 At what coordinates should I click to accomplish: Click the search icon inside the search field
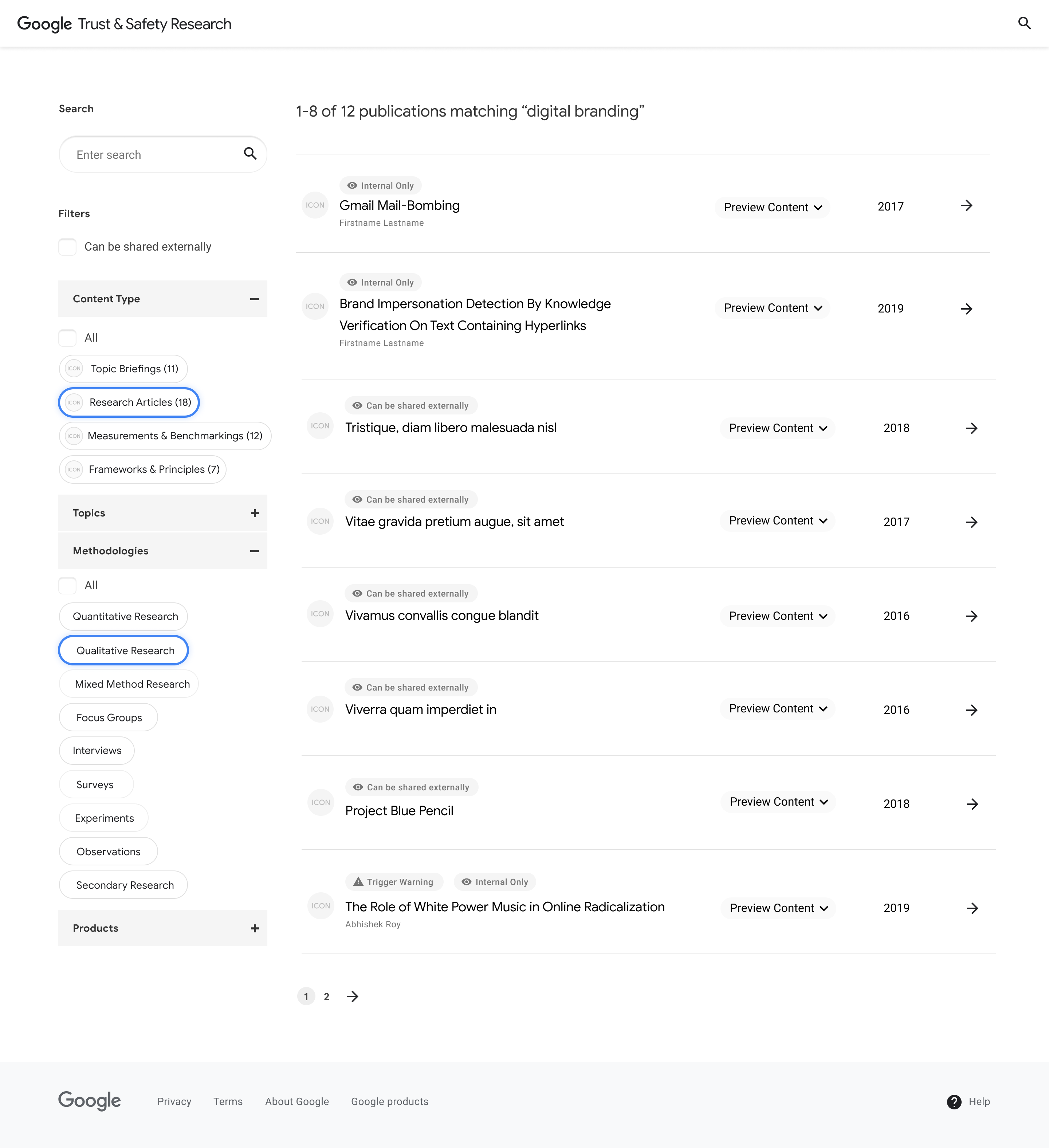pyautogui.click(x=250, y=154)
